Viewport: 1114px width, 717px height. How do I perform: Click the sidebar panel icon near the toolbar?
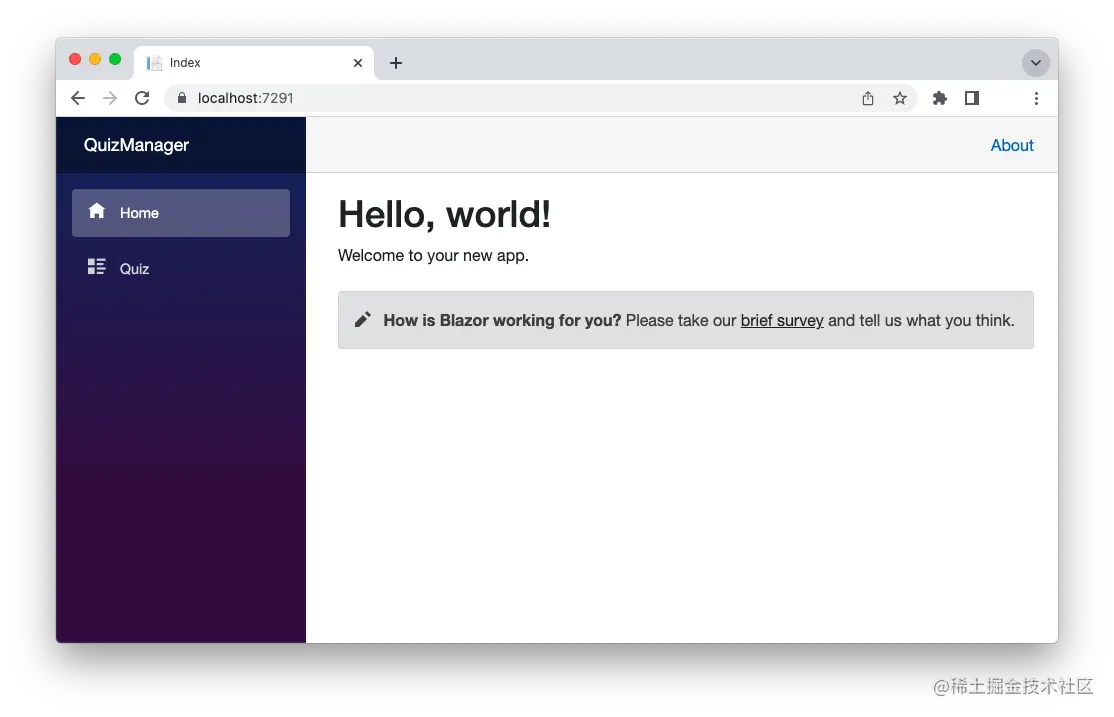(971, 98)
